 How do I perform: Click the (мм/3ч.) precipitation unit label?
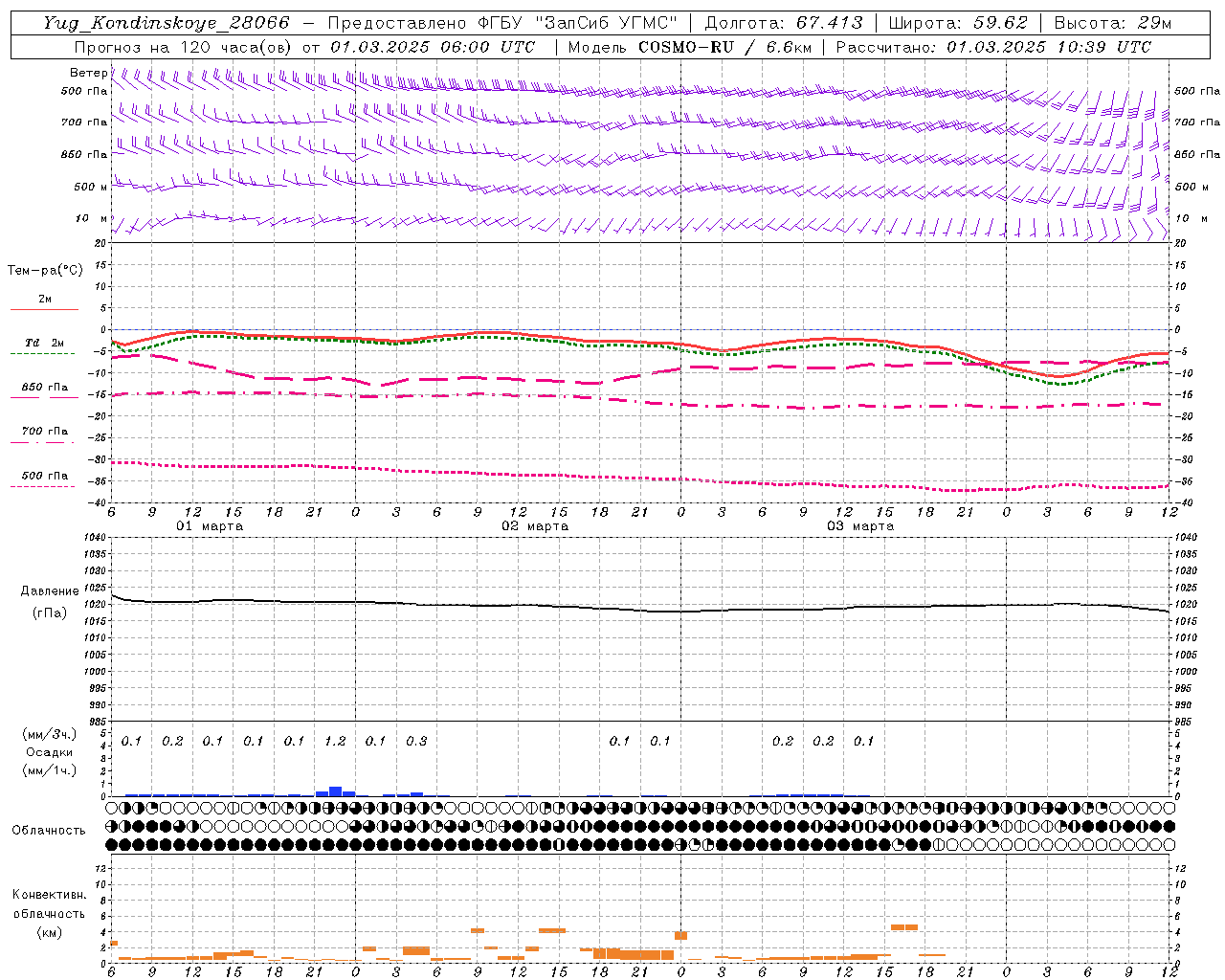[x=50, y=734]
